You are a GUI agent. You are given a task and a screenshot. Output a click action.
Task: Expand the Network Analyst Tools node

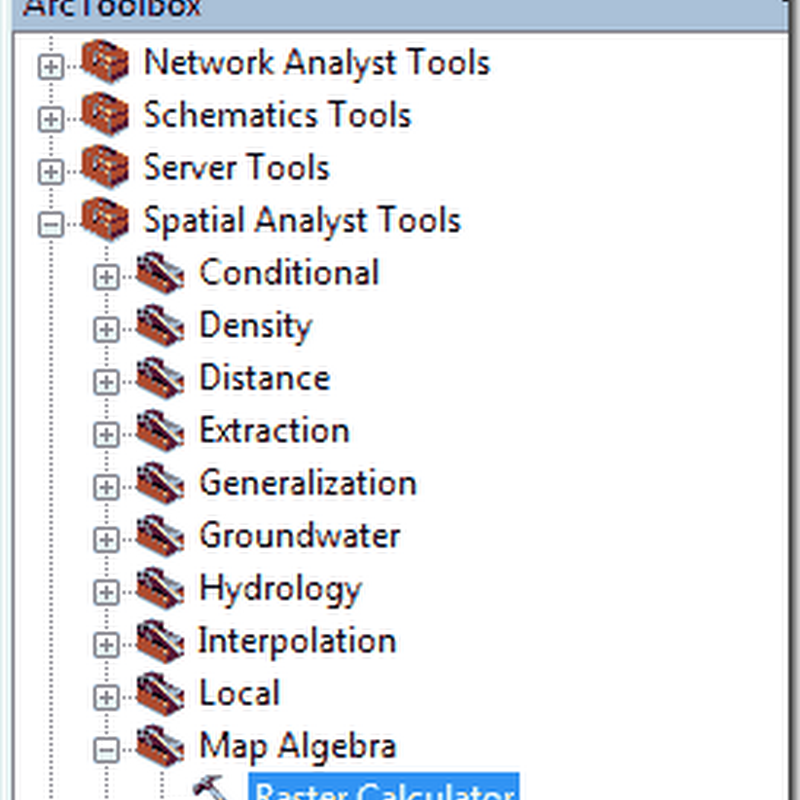[50, 67]
